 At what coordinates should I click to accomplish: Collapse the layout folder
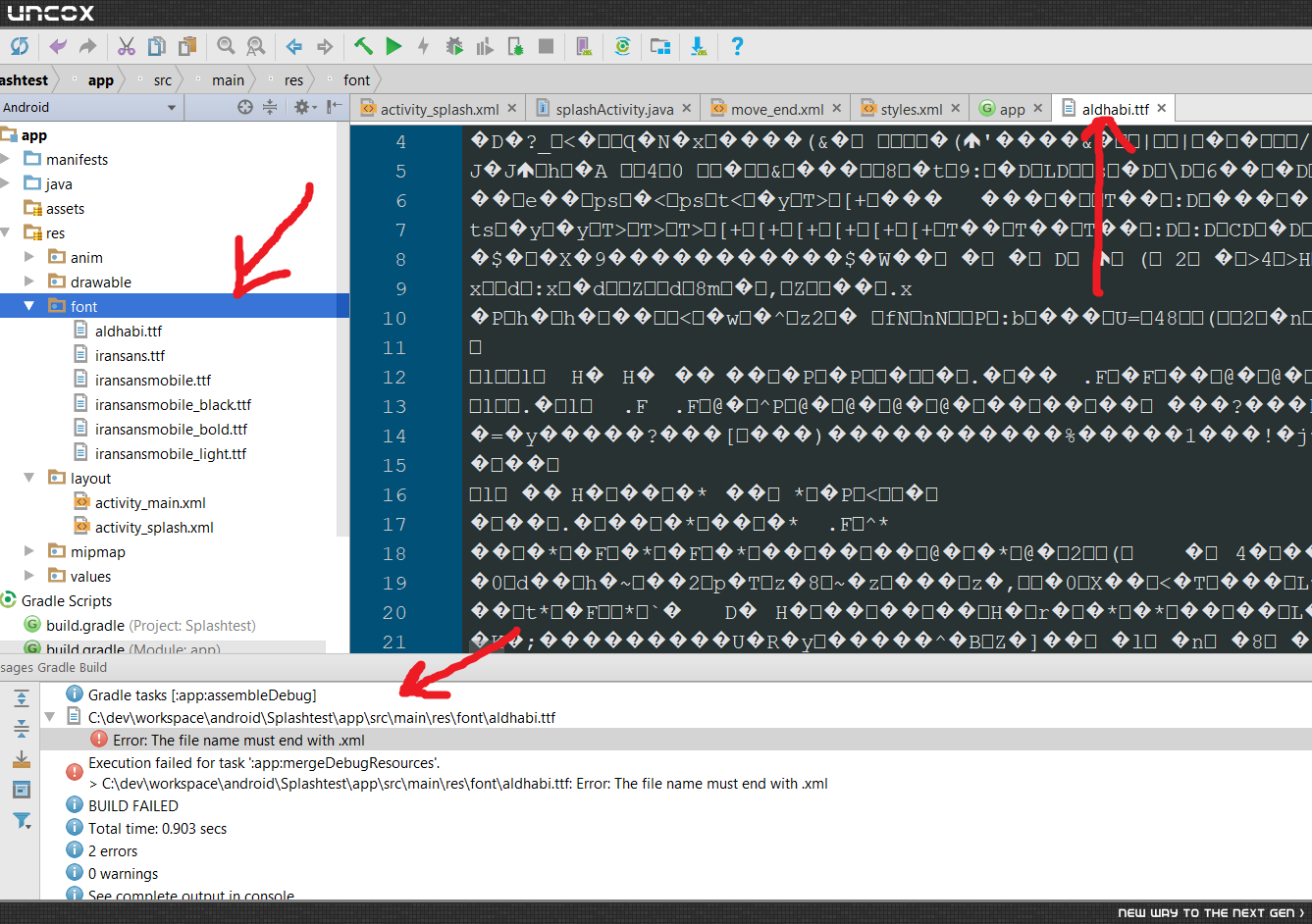click(x=29, y=478)
